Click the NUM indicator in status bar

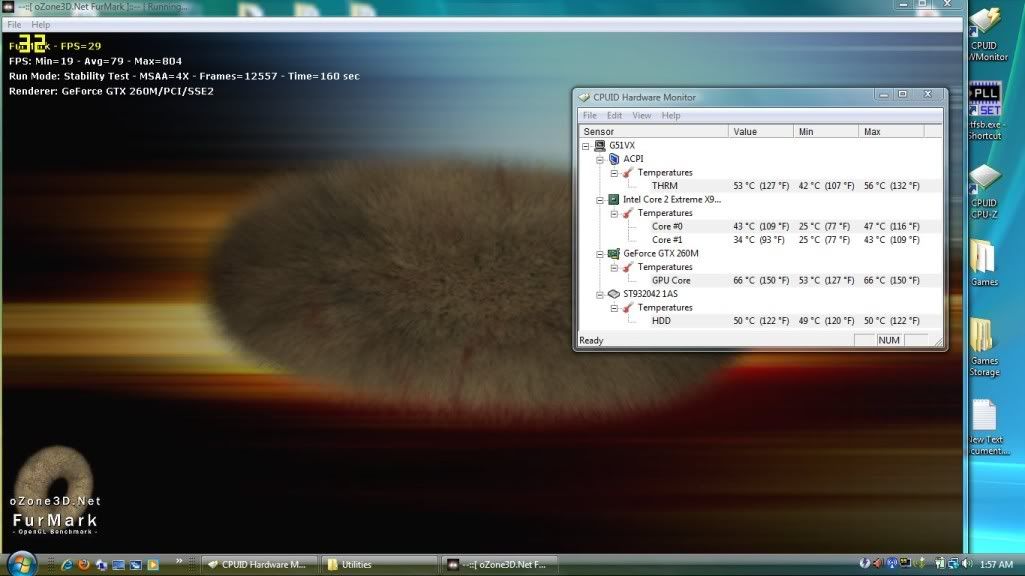[889, 341]
